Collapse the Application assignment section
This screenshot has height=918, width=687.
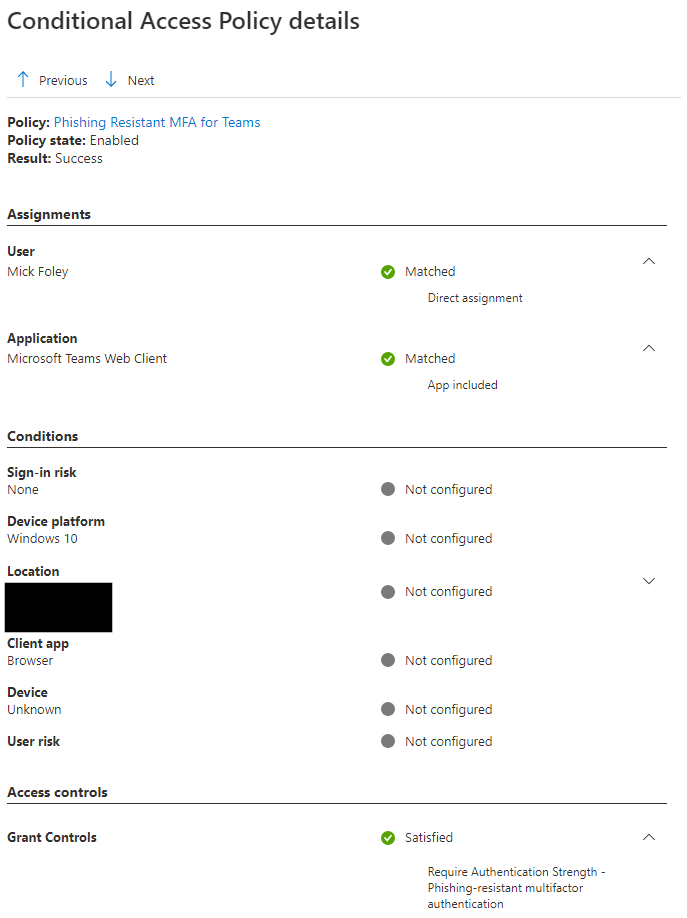[x=648, y=348]
